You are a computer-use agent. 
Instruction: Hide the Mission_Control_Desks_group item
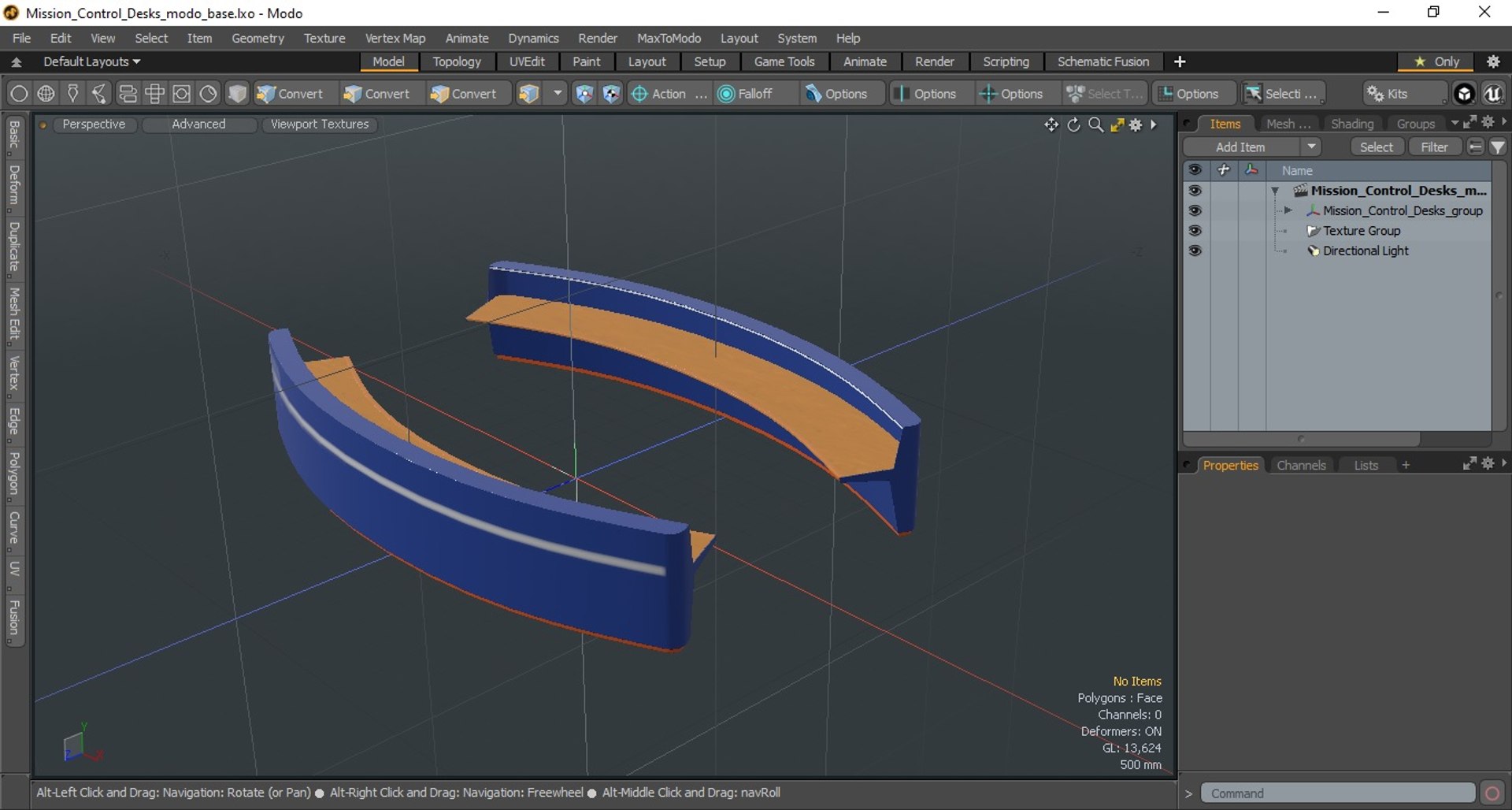pyautogui.click(x=1195, y=211)
